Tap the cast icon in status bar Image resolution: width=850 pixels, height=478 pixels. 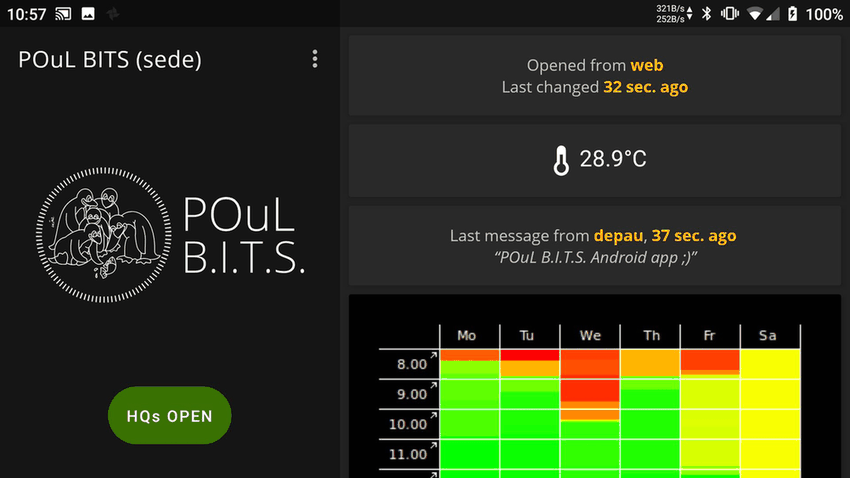click(63, 14)
